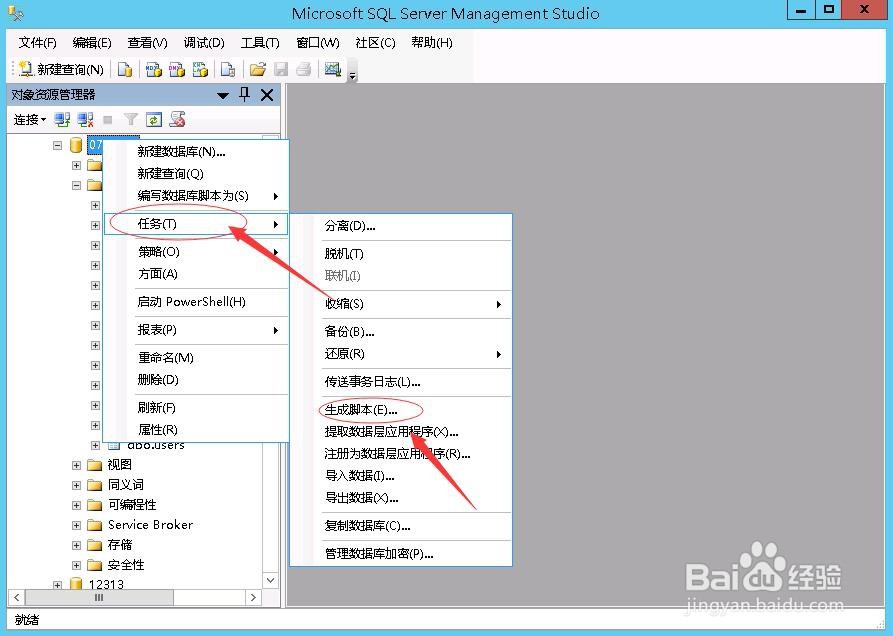
Task: Expand the 同义词 folder node
Action: [x=76, y=485]
